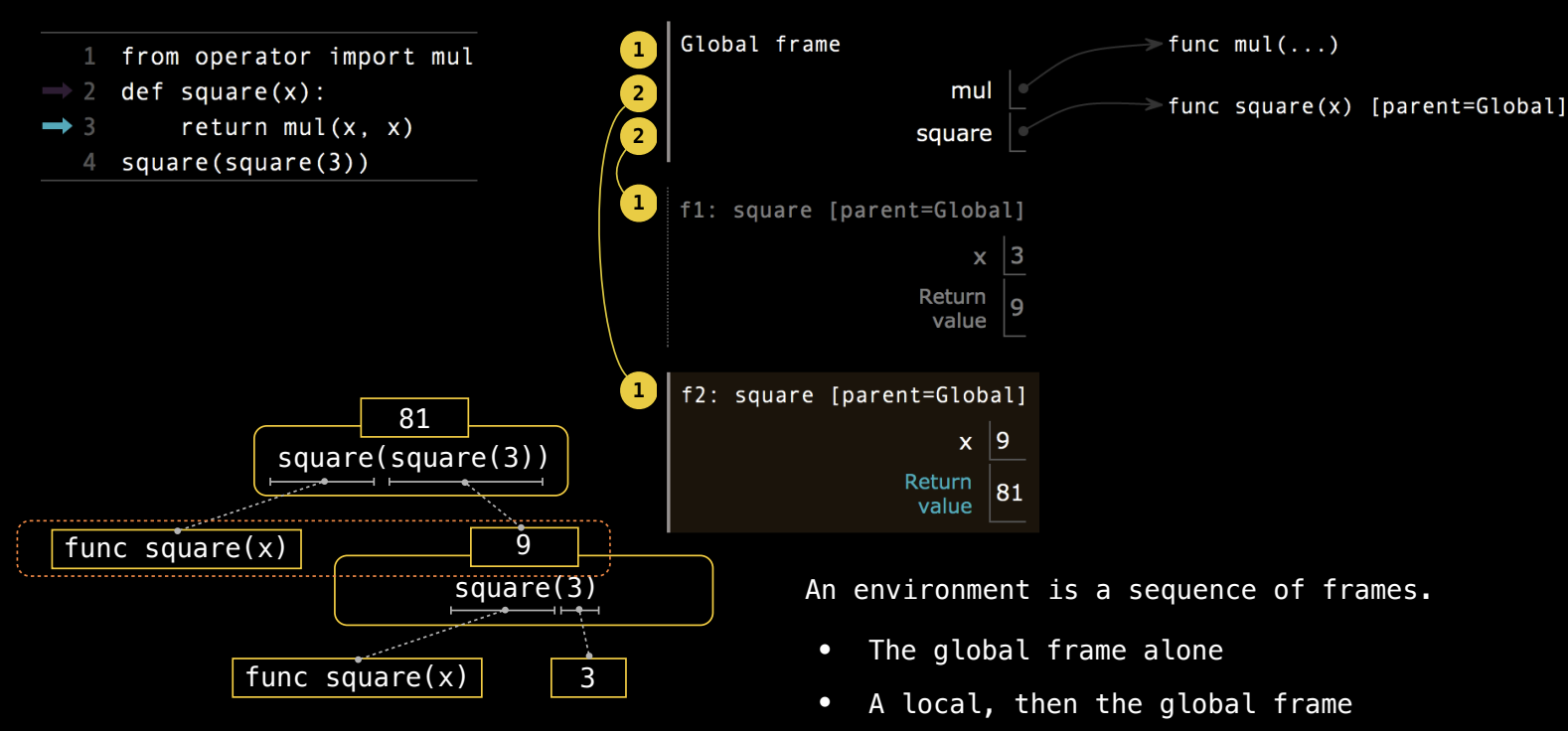
Task: Click the 'square' name in the Global frame
Action: pos(954,133)
